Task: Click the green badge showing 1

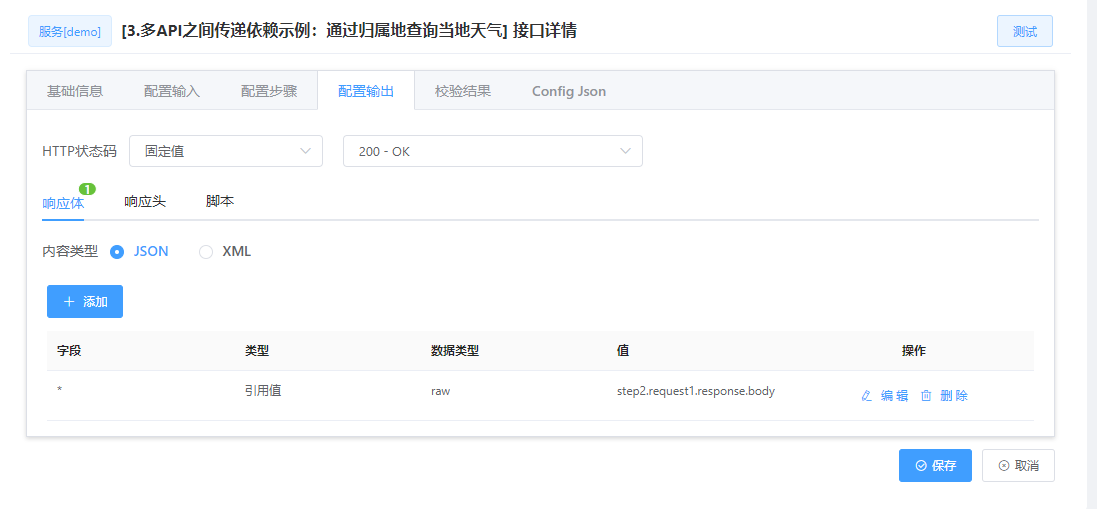Action: coord(87,189)
